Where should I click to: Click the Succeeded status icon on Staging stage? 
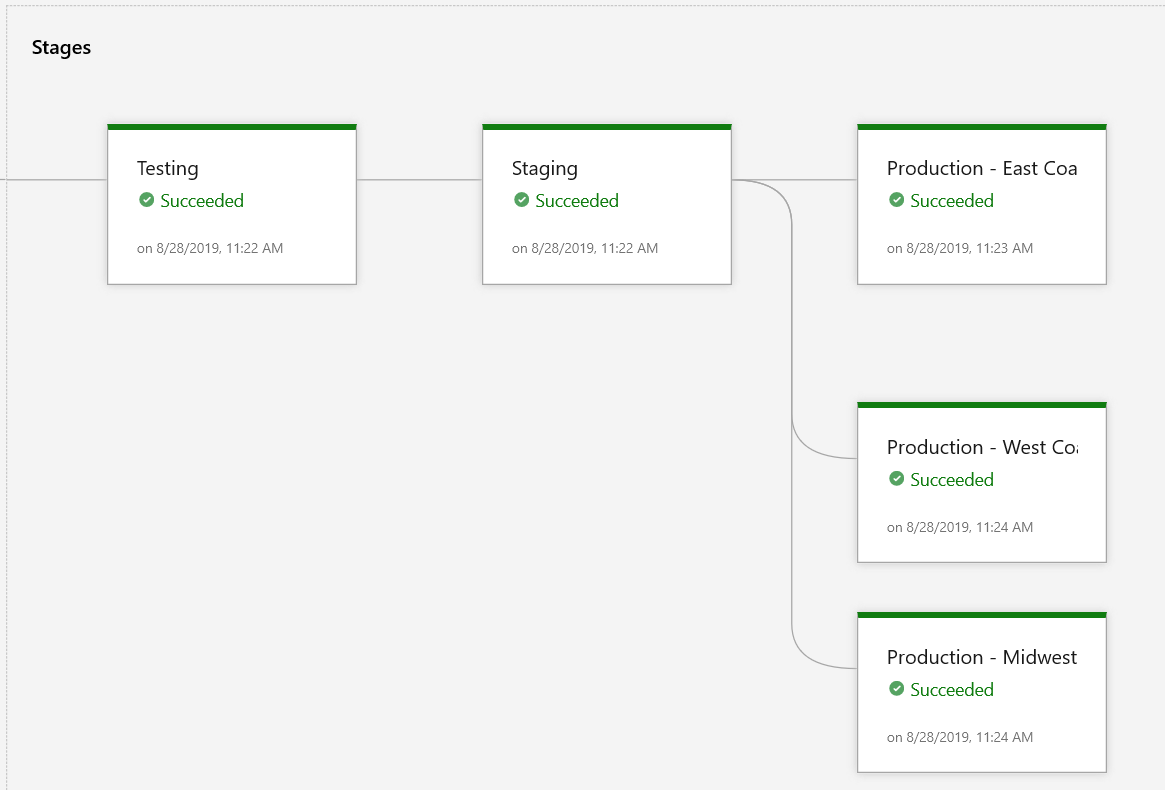tap(521, 200)
